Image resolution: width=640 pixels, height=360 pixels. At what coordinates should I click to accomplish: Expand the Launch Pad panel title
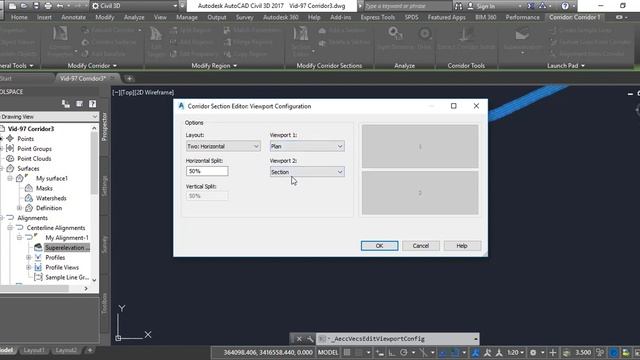coord(566,65)
